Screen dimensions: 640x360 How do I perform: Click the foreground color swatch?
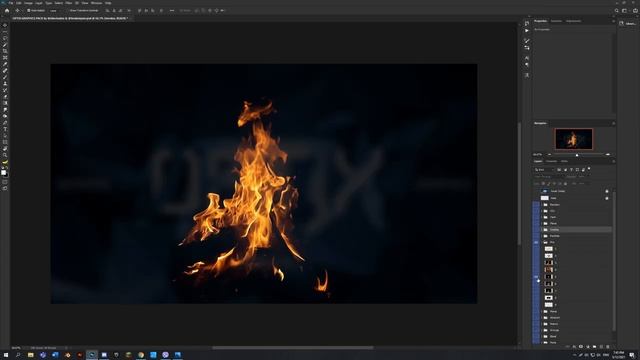[3, 172]
